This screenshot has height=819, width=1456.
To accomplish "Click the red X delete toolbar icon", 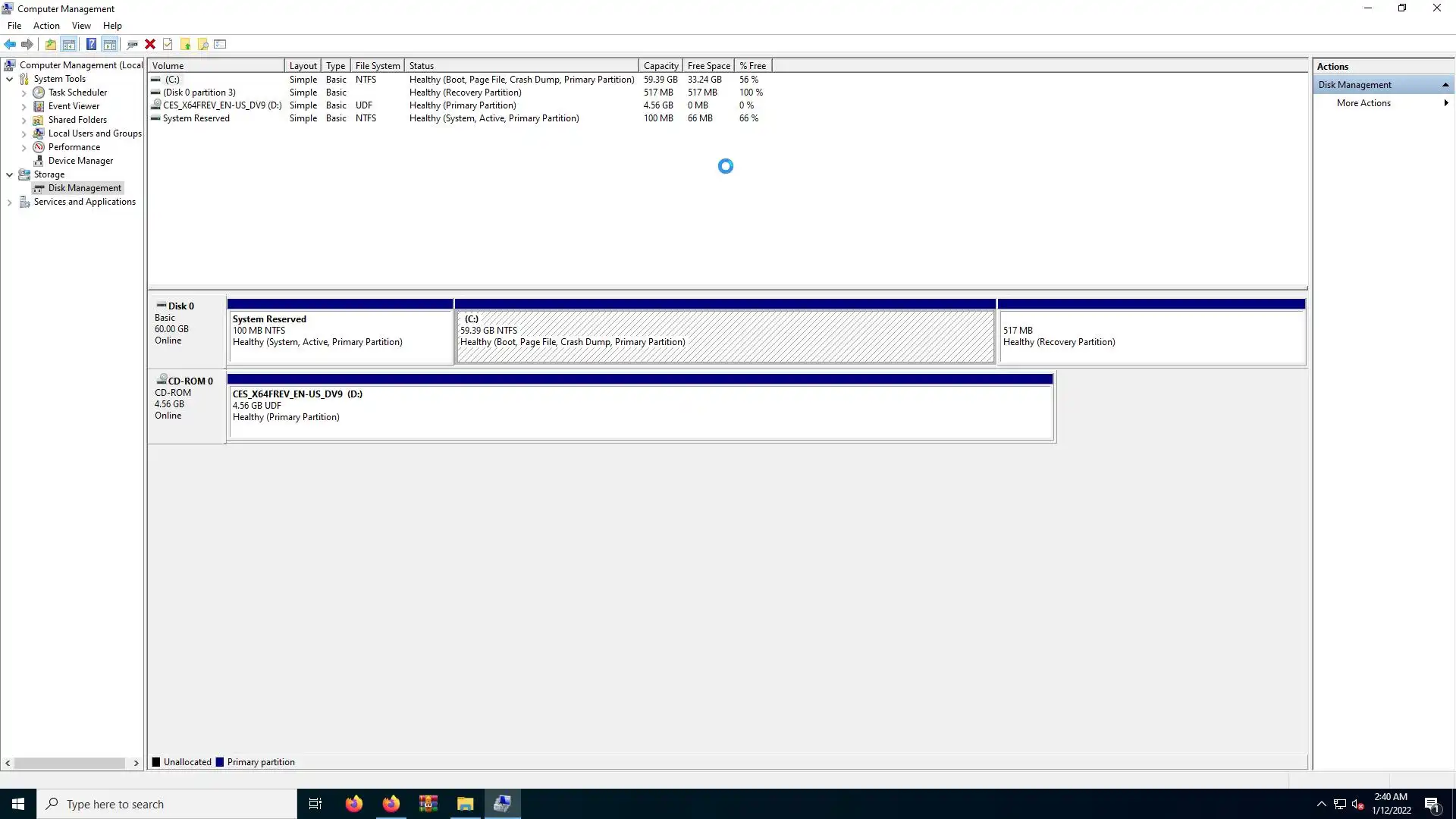I will coord(150,44).
